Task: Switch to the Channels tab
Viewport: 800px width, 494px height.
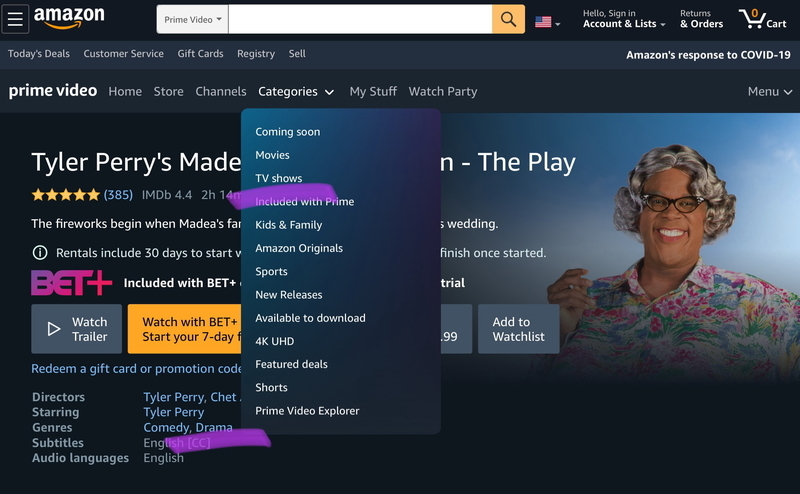Action: 220,91
